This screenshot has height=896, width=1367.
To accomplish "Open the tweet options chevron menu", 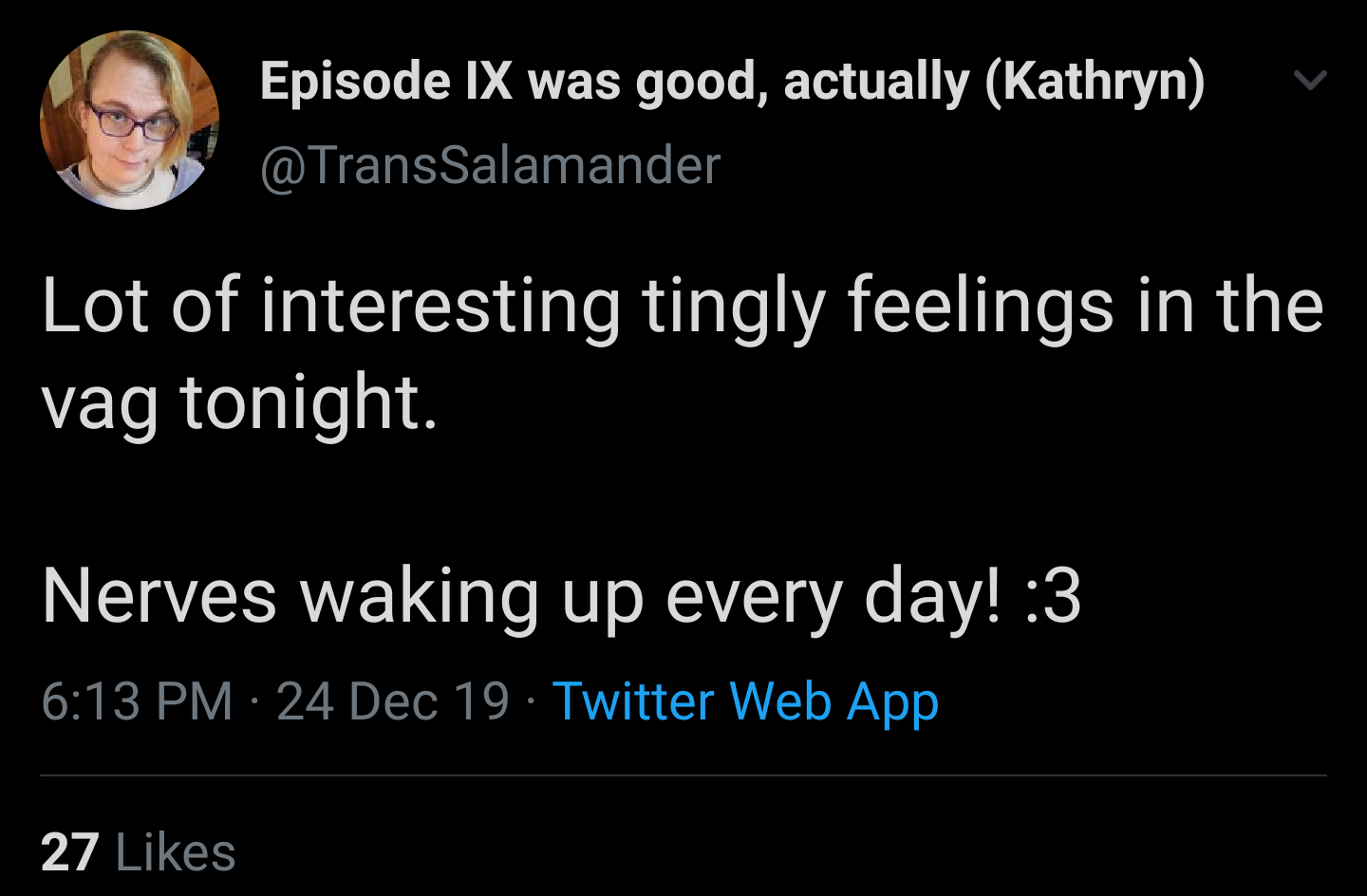I will coord(1310,81).
